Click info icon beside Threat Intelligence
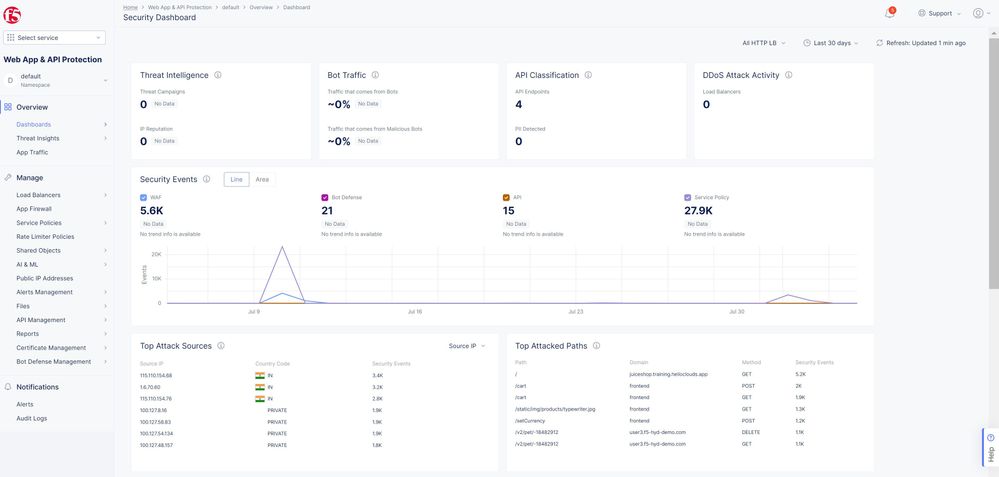The height and width of the screenshot is (477, 999). [218, 75]
